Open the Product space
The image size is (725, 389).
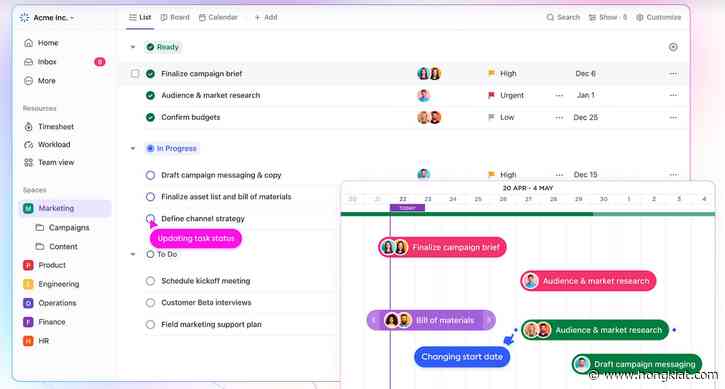(45, 265)
